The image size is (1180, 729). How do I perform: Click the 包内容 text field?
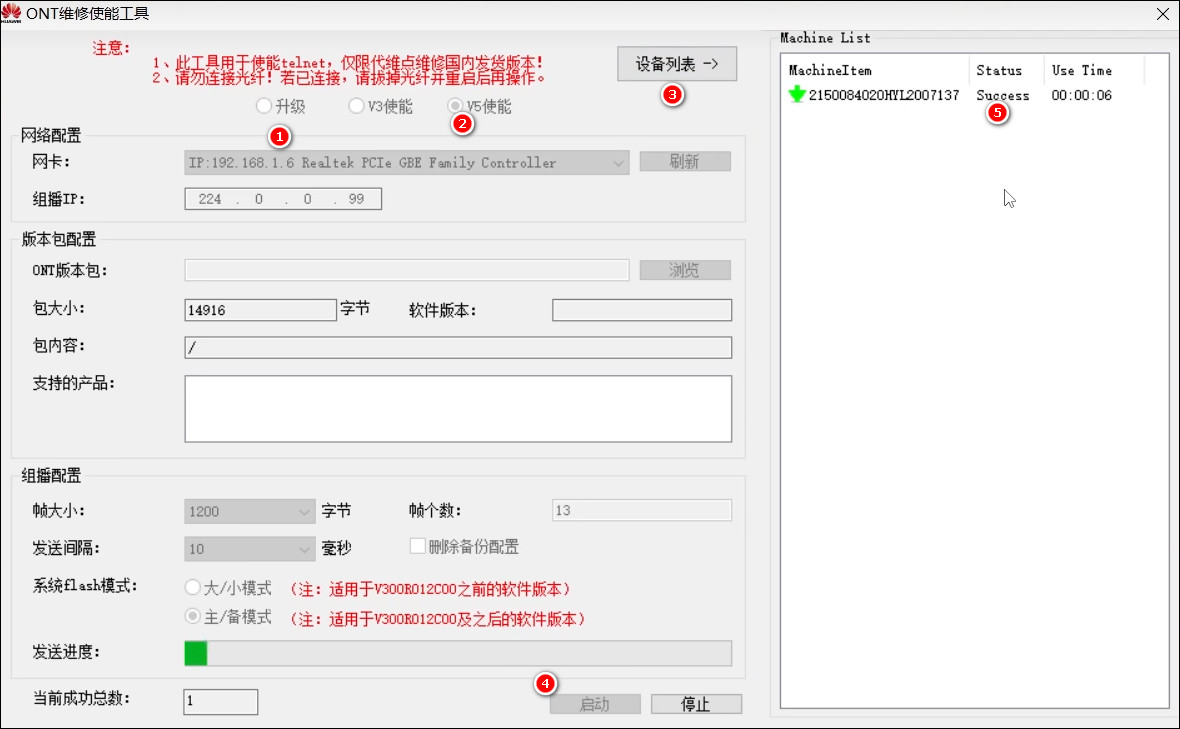click(x=458, y=348)
